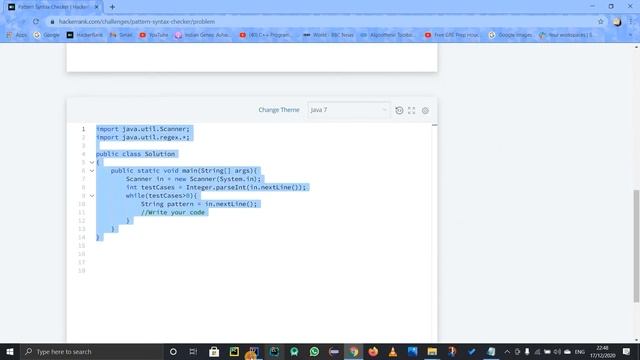Screen dimensions: 640x360
Task: Collapse the main method fold arrow on line 6
Action: click(x=92, y=171)
